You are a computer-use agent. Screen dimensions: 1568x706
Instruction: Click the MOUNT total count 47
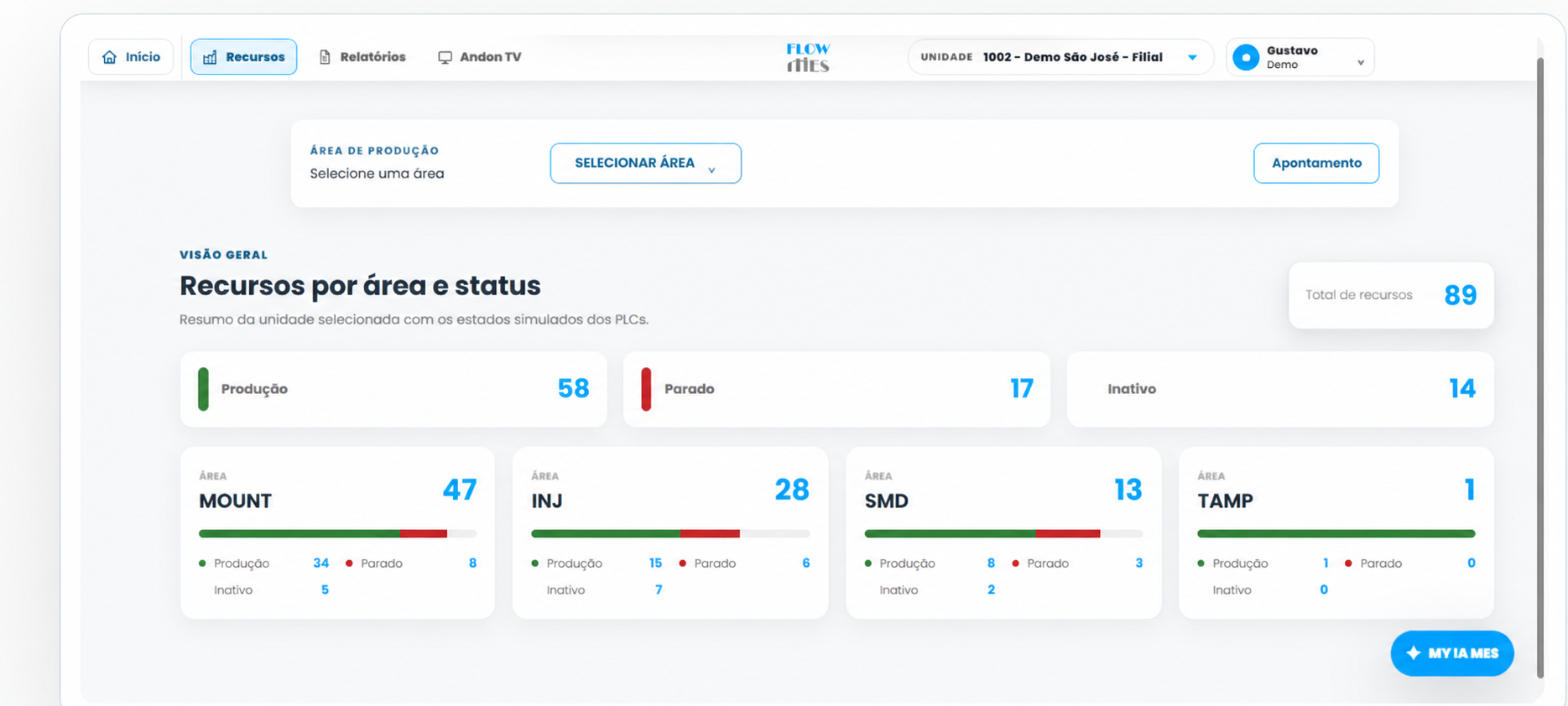pyautogui.click(x=460, y=490)
